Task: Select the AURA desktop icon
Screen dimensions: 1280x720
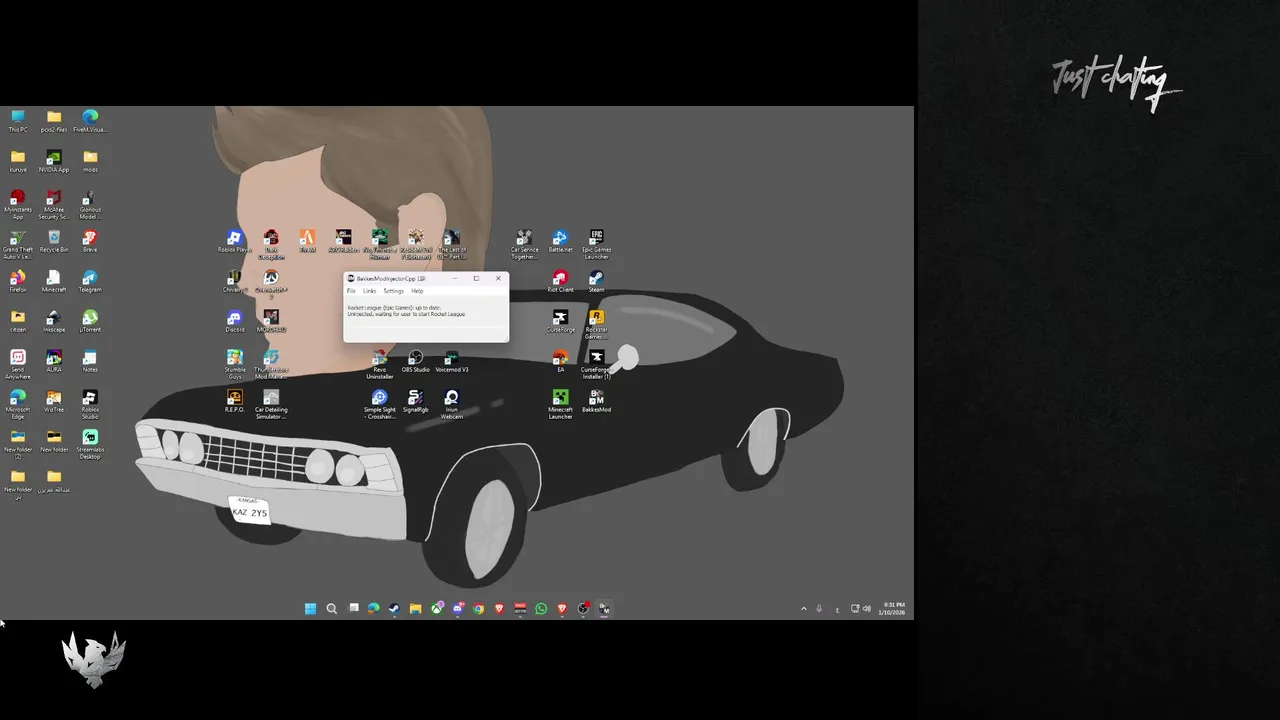Action: coord(54,361)
